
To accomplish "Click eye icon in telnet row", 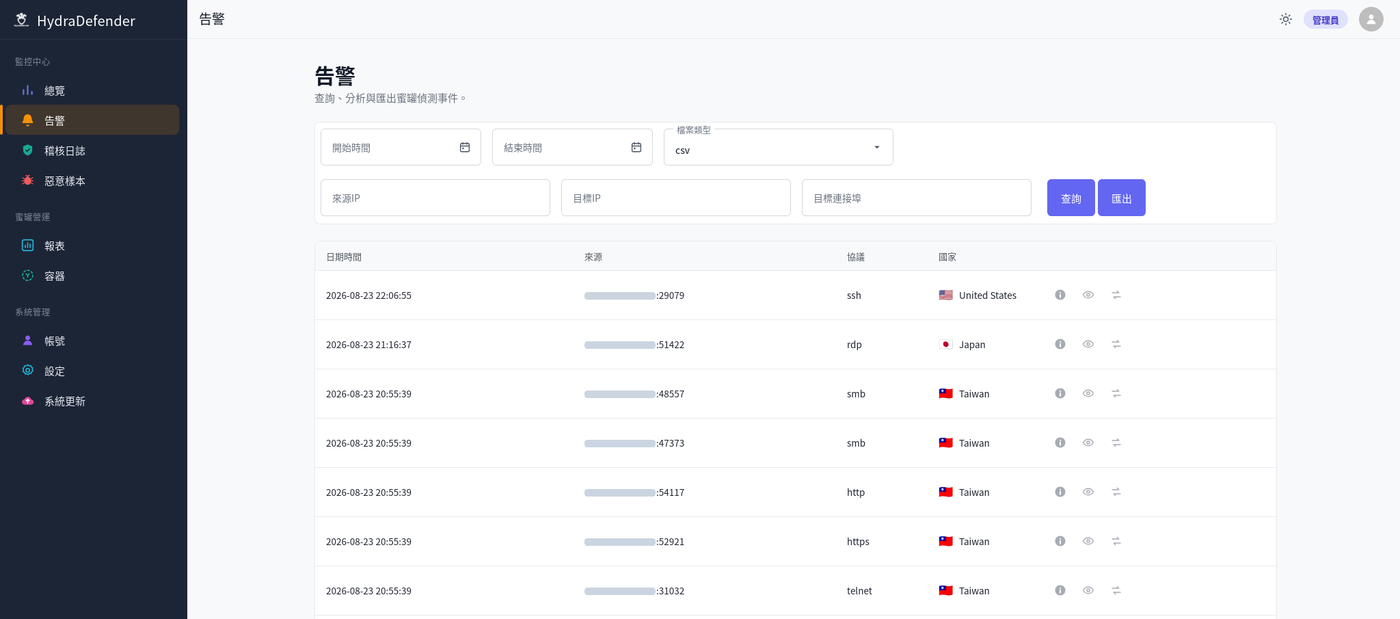I will point(1088,590).
